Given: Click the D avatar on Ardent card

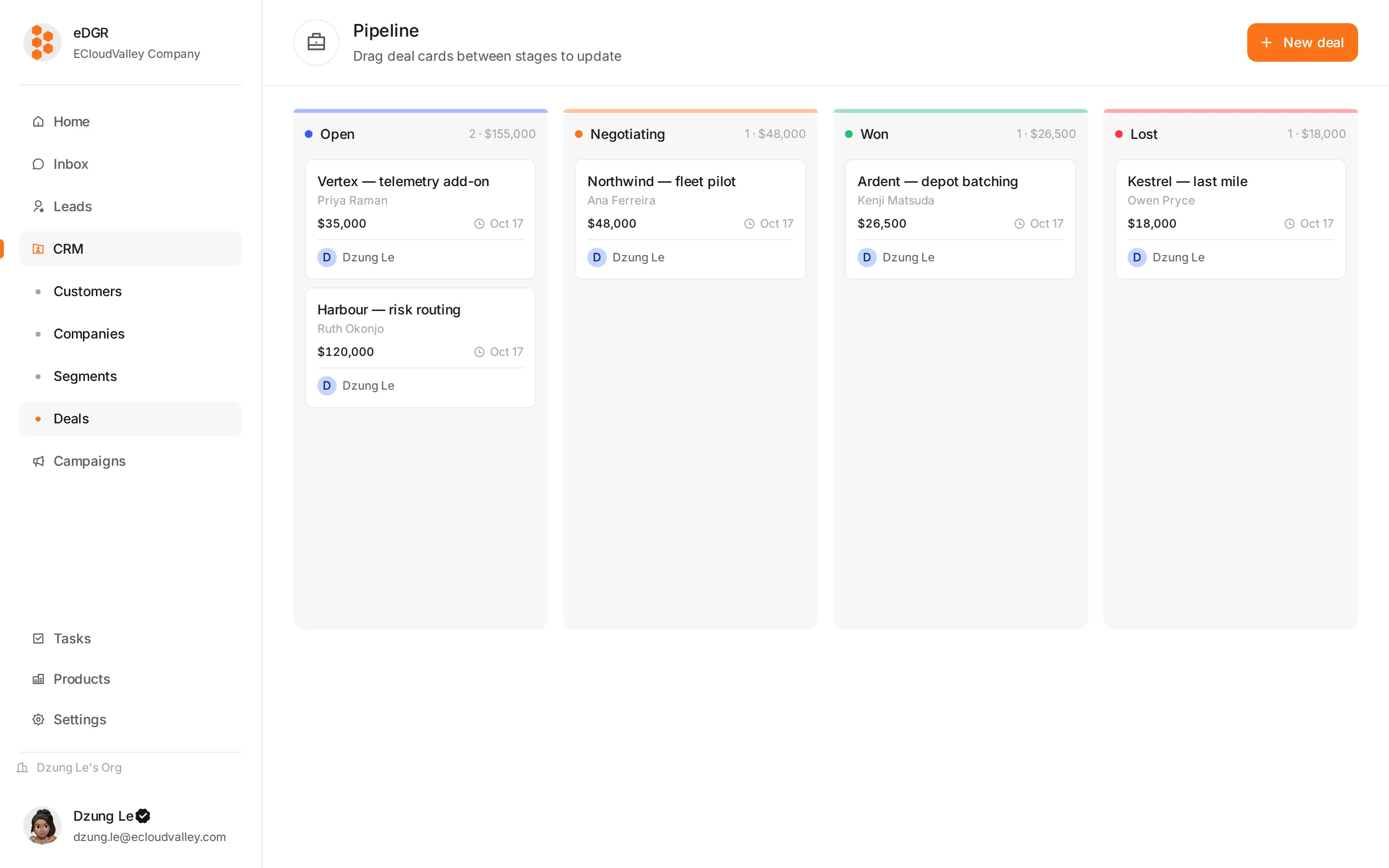Looking at the screenshot, I should pyautogui.click(x=867, y=257).
